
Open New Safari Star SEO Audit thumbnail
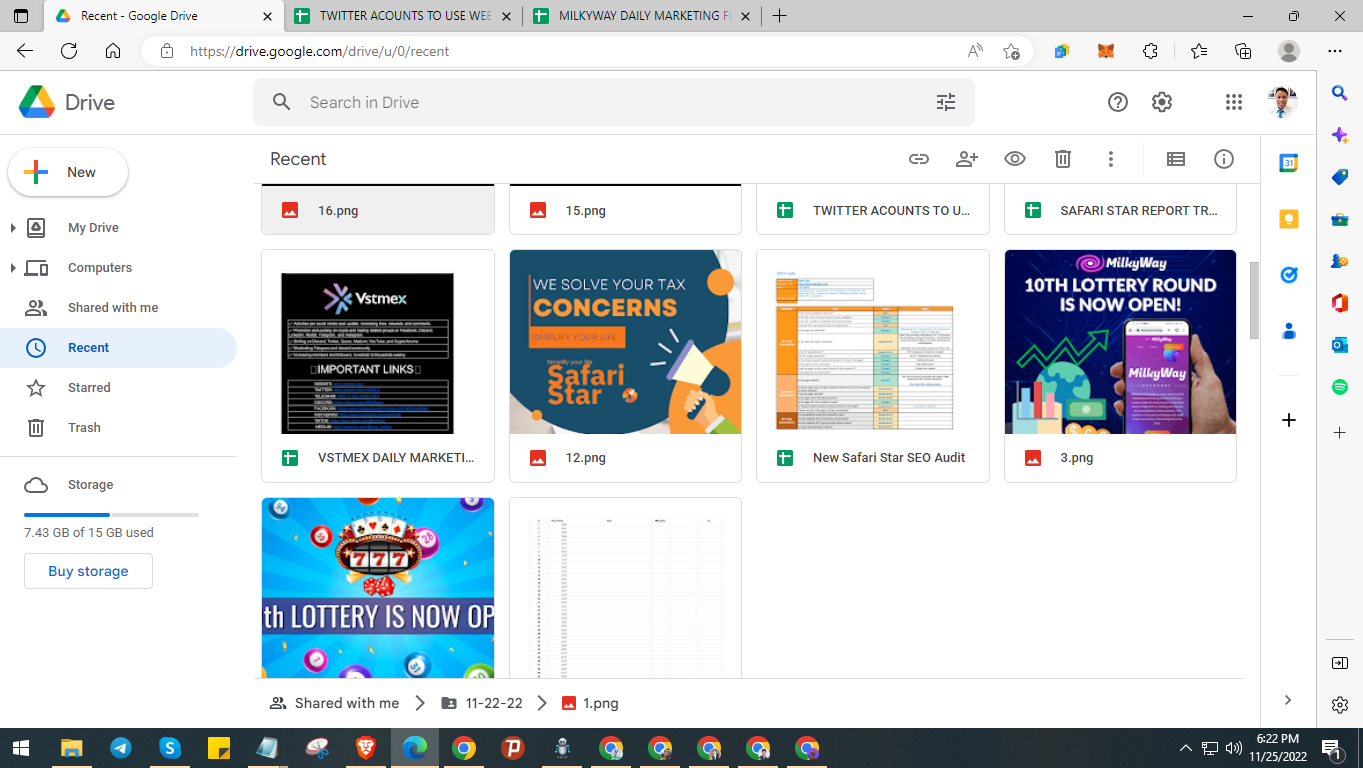(873, 342)
